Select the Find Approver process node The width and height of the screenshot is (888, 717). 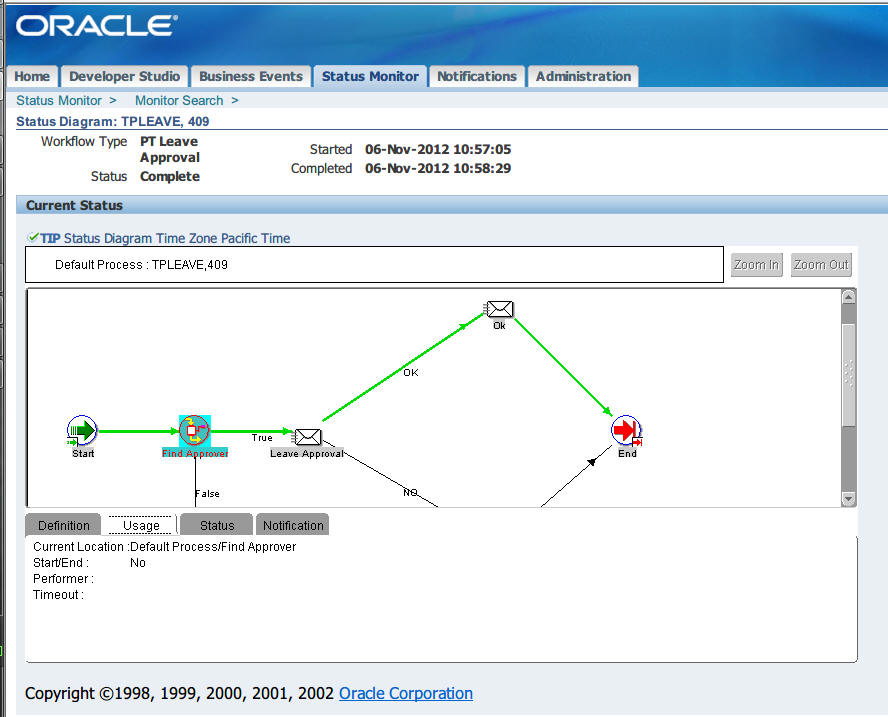coord(195,431)
